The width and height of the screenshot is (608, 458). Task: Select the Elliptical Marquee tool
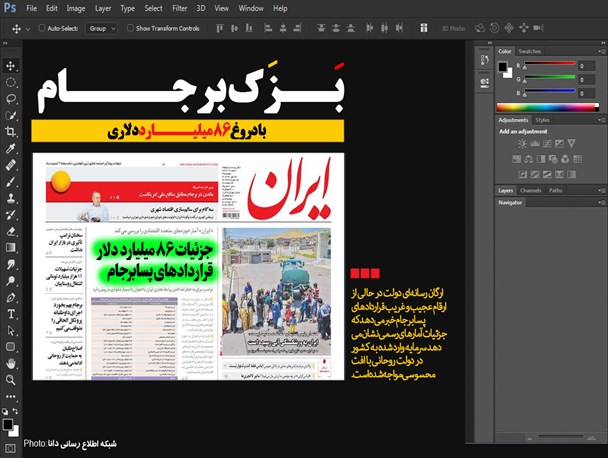[10, 82]
